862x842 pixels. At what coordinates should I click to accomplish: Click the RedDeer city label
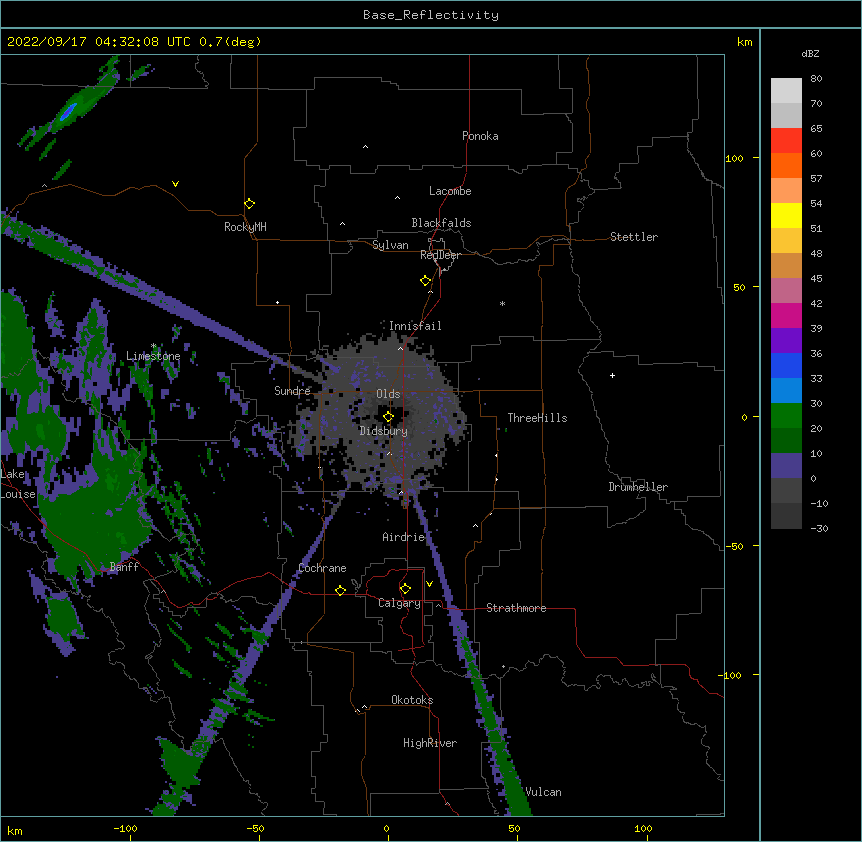click(x=440, y=255)
